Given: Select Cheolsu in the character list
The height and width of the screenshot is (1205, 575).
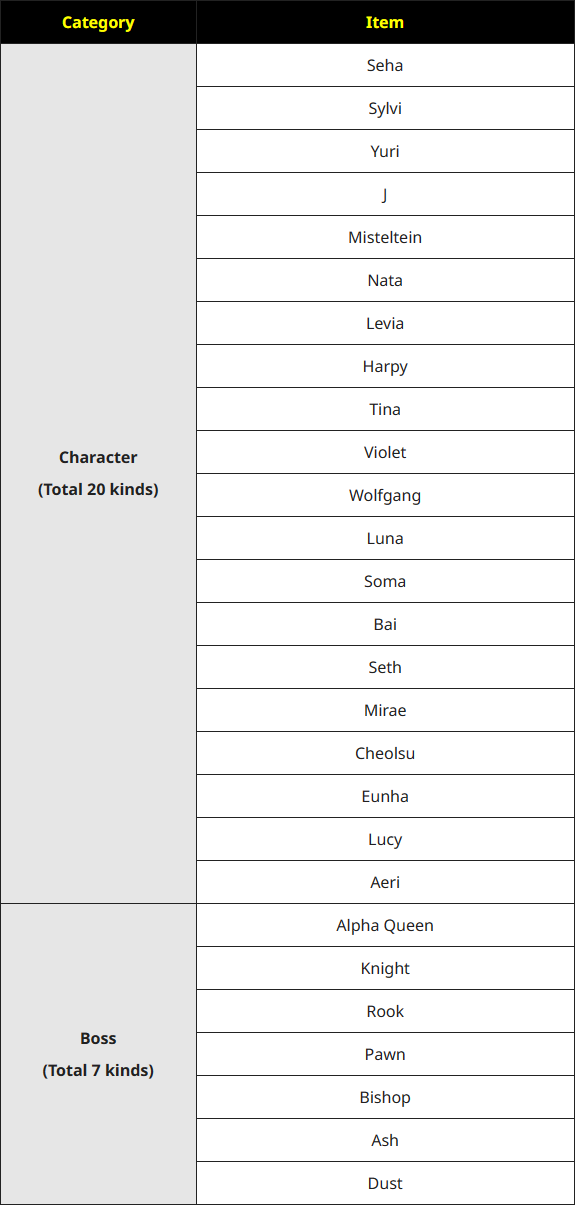Looking at the screenshot, I should coord(385,753).
